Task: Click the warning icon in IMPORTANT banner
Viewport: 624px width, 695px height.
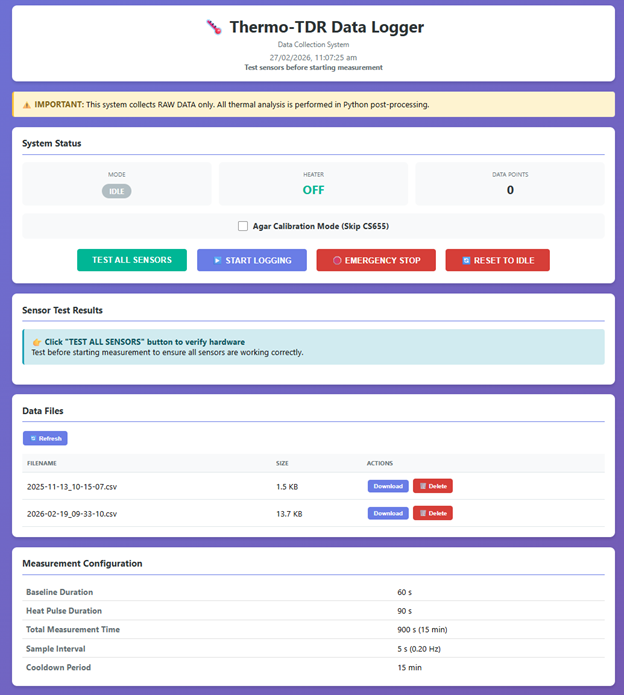Action: [x=26, y=104]
